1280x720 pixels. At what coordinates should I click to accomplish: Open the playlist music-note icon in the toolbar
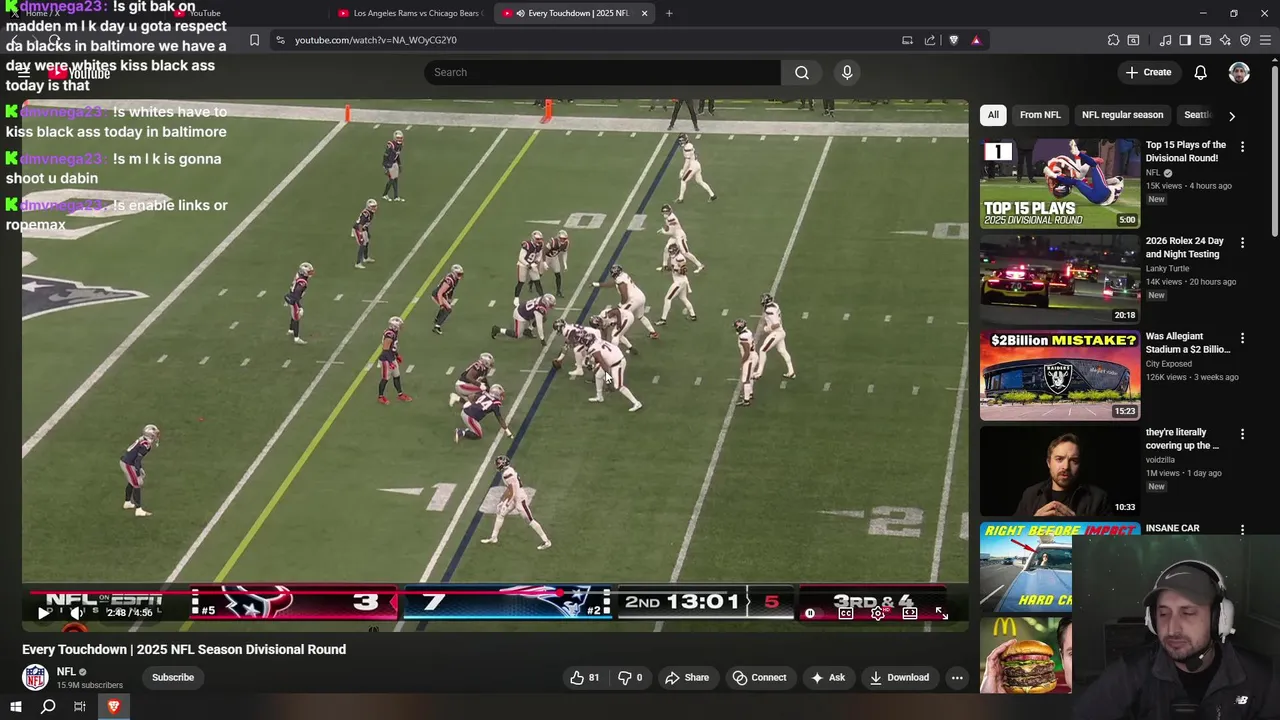pyautogui.click(x=1165, y=40)
